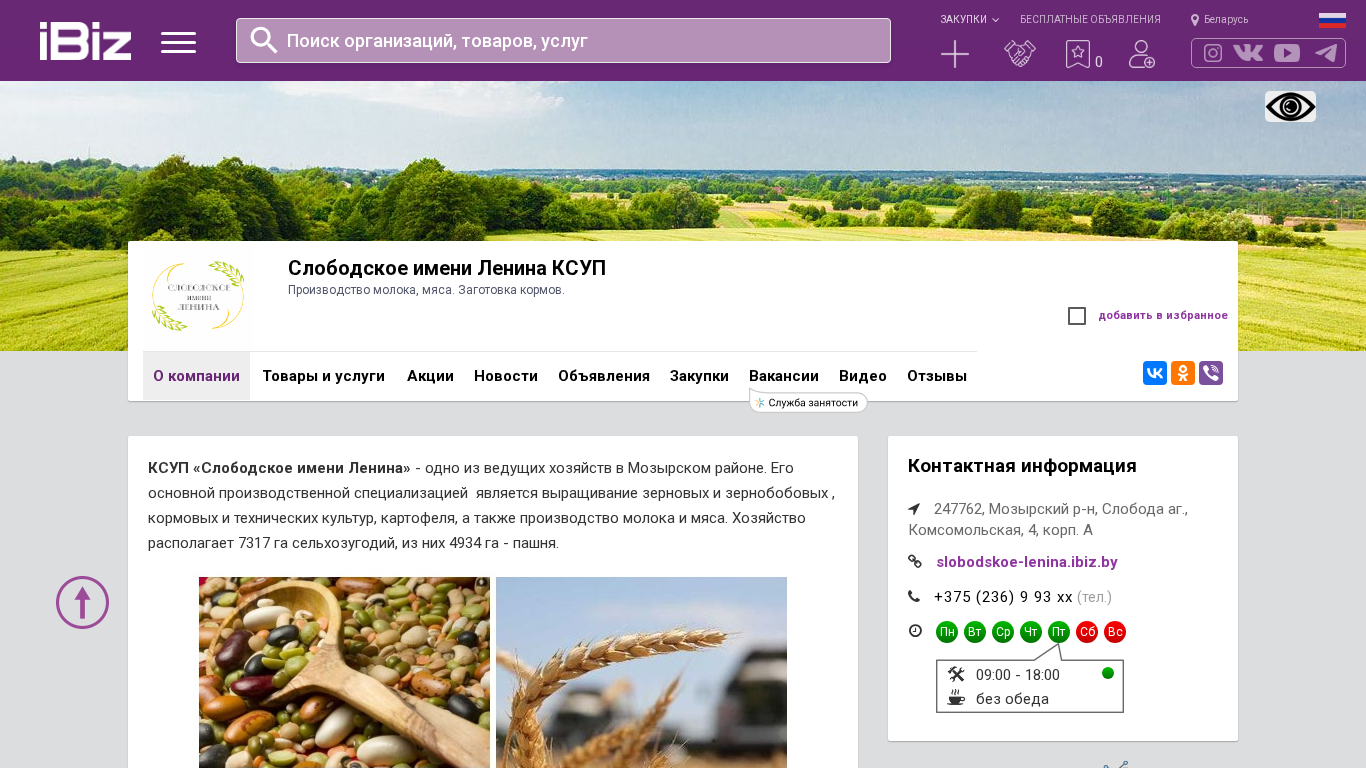
Task: Click the Контактная информация heading
Action: tap(1022, 466)
